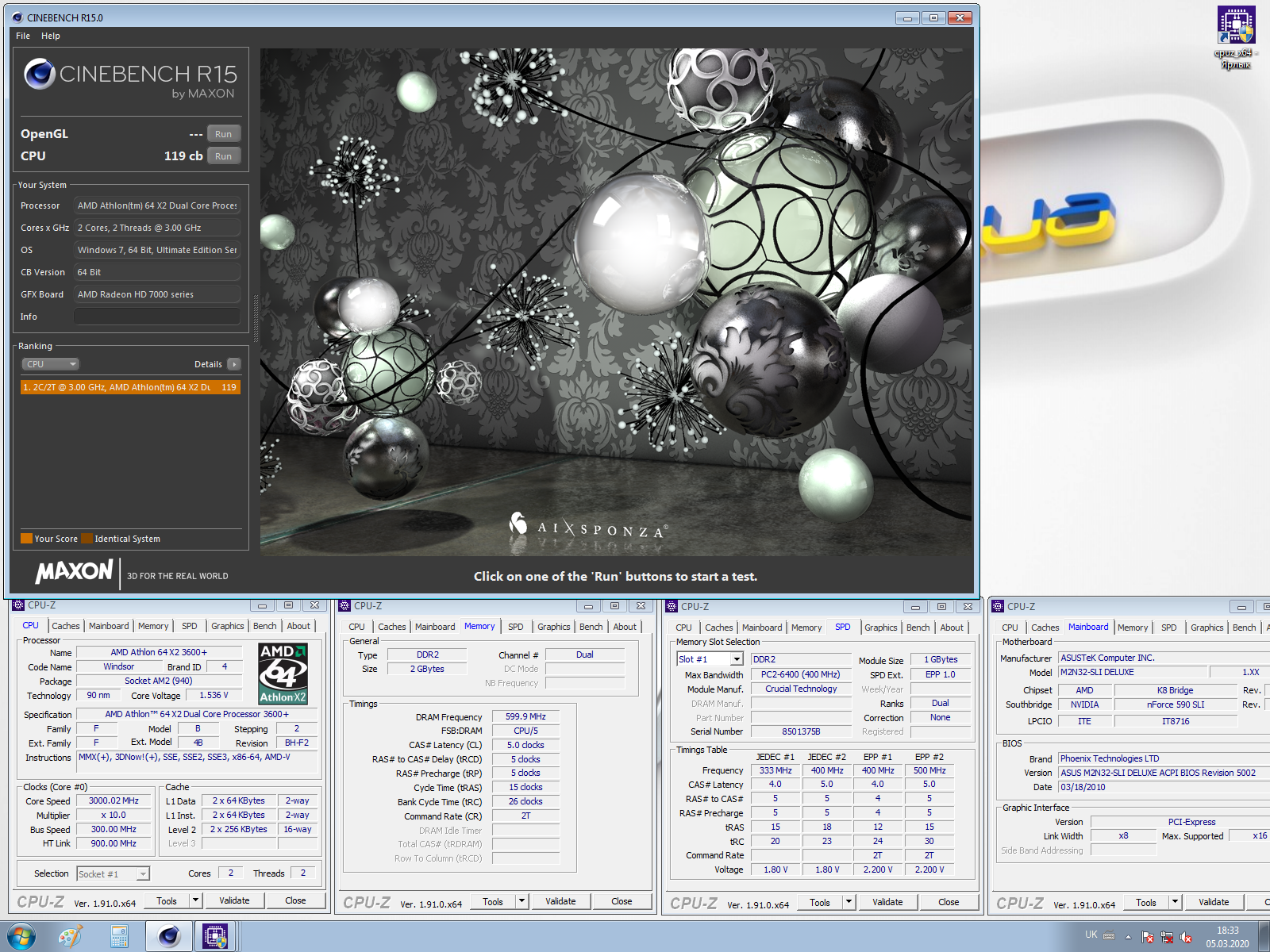Click Close in CPU-Z SPD window
The height and width of the screenshot is (952, 1270).
(x=949, y=902)
